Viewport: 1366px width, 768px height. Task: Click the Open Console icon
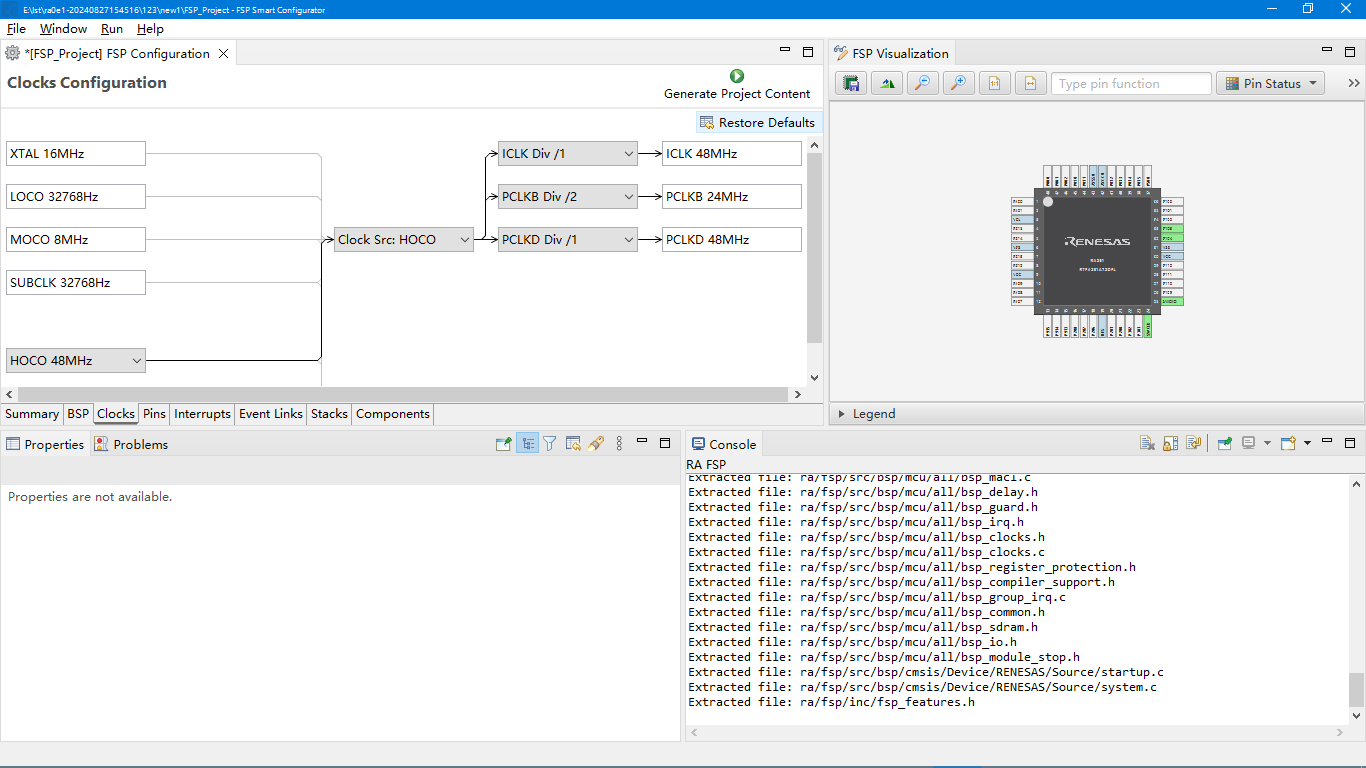click(1288, 444)
